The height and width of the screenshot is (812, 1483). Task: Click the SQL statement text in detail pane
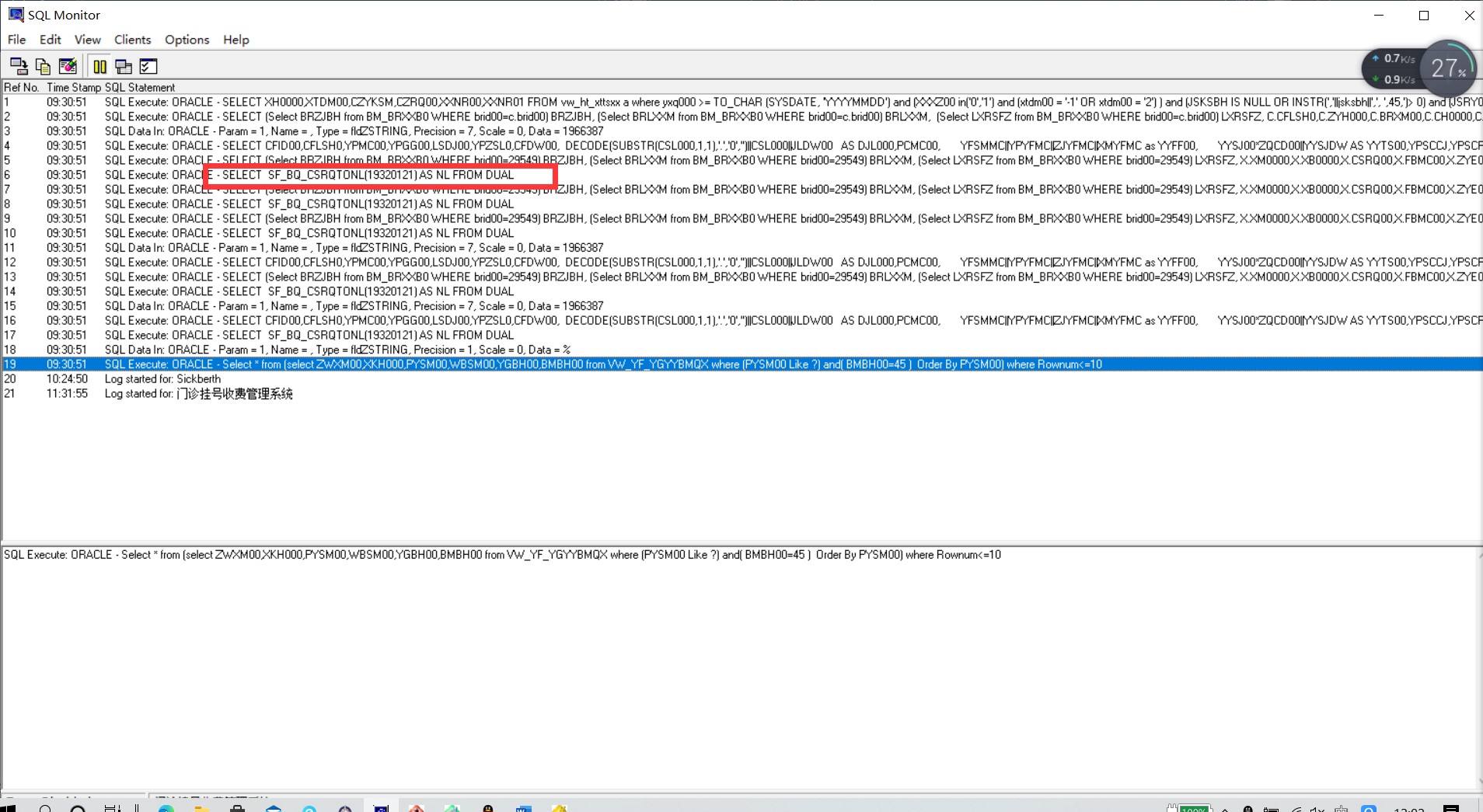point(502,555)
